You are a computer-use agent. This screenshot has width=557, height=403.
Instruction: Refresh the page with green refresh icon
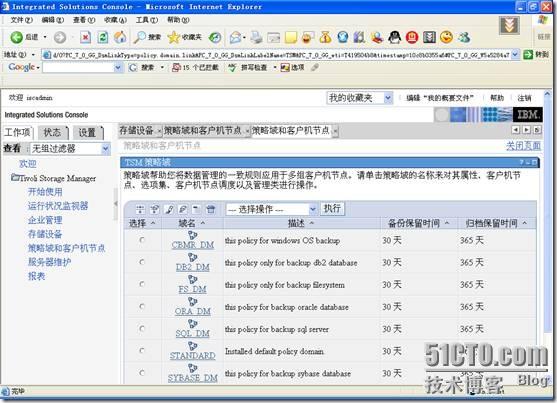coord(103,37)
